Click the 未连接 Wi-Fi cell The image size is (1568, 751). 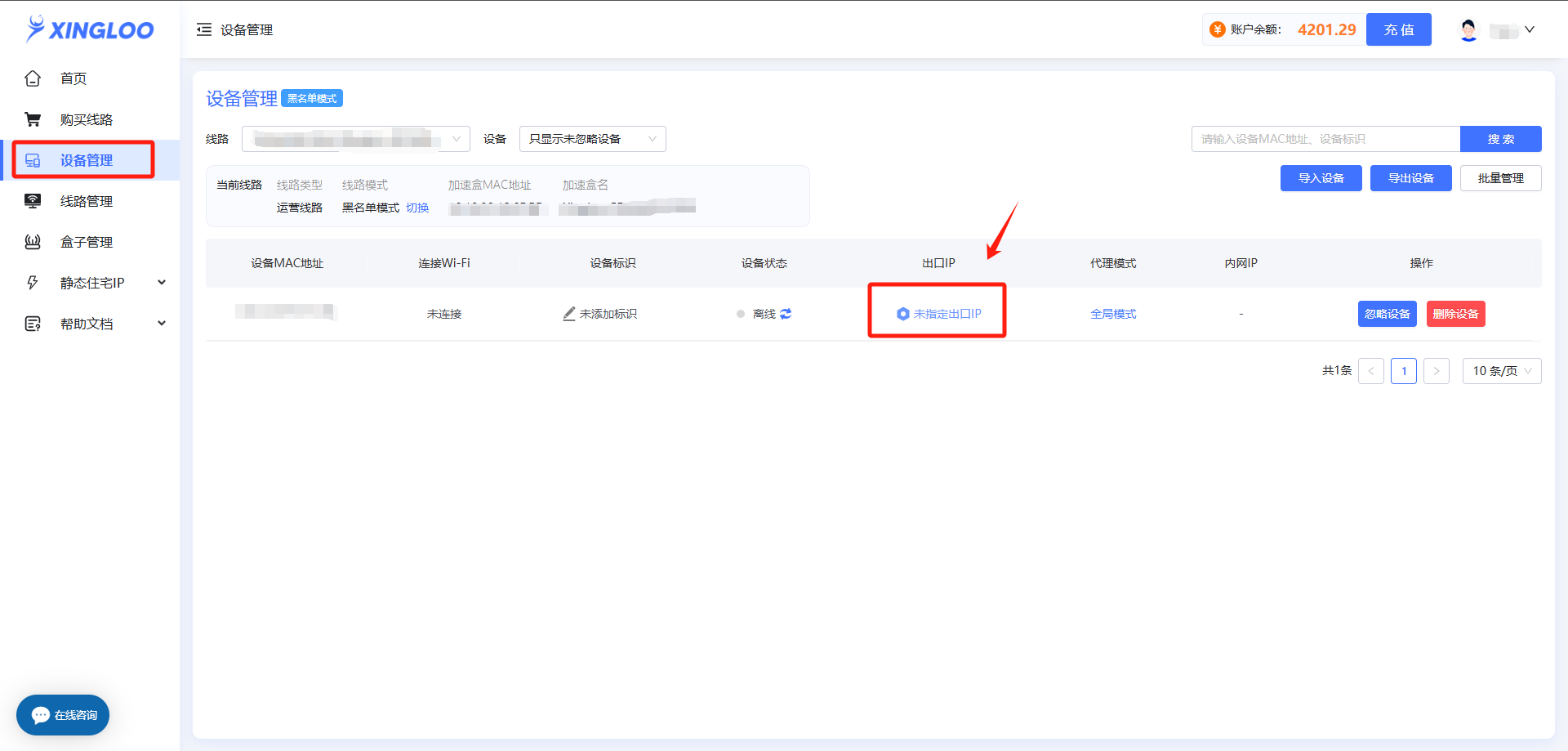(444, 314)
